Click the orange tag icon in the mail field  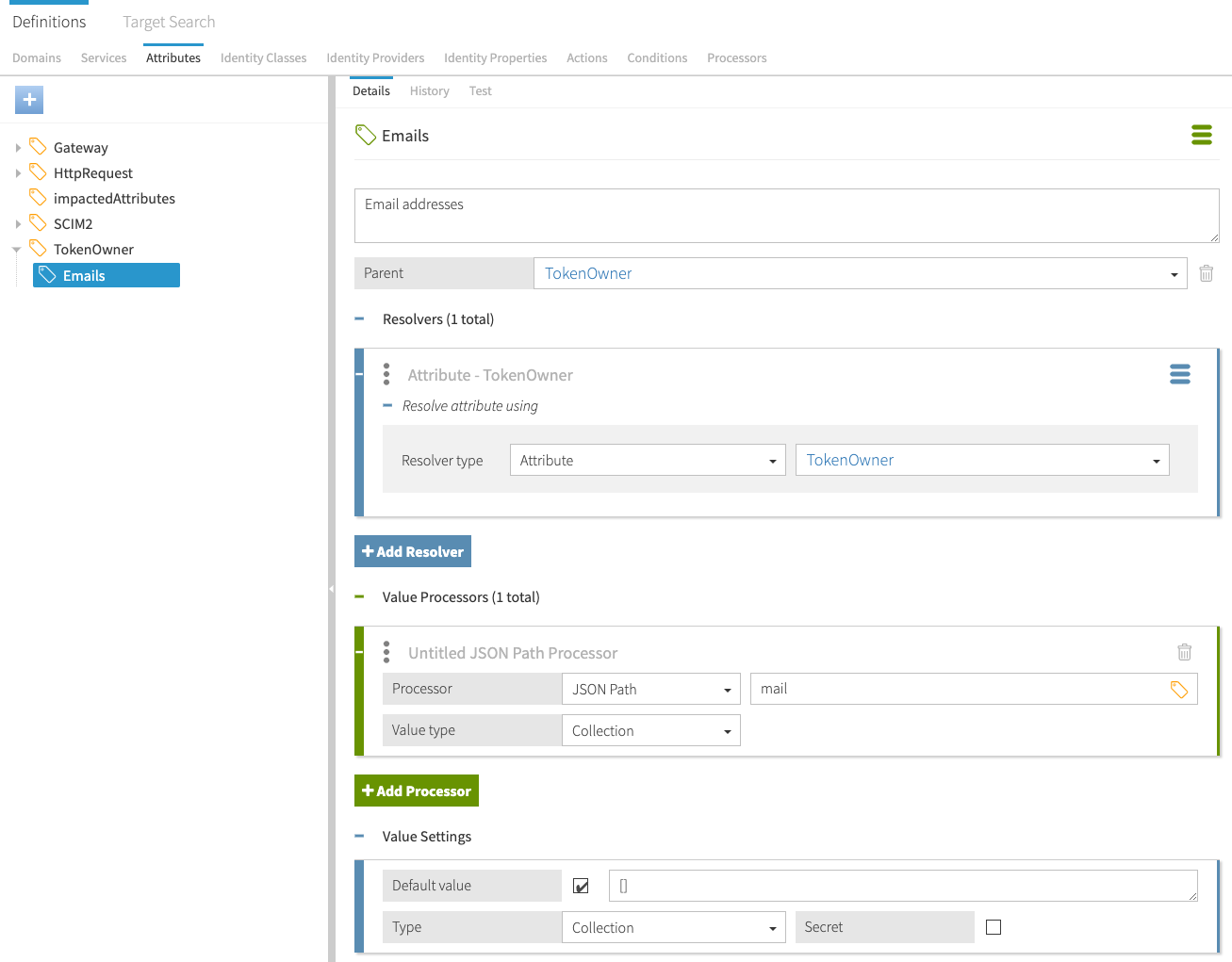click(1178, 690)
